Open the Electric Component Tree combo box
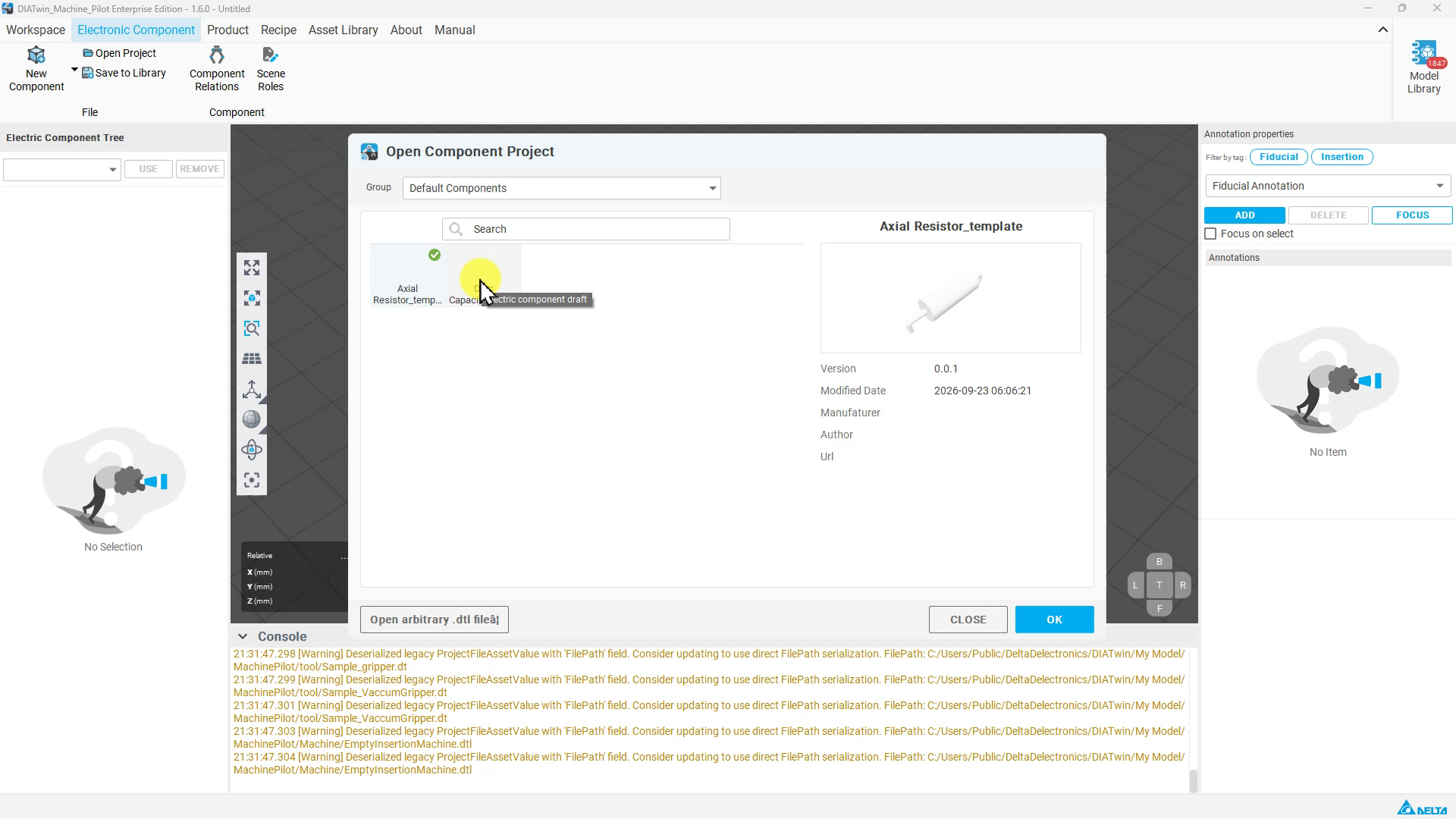Viewport: 1456px width, 819px height. (x=62, y=169)
